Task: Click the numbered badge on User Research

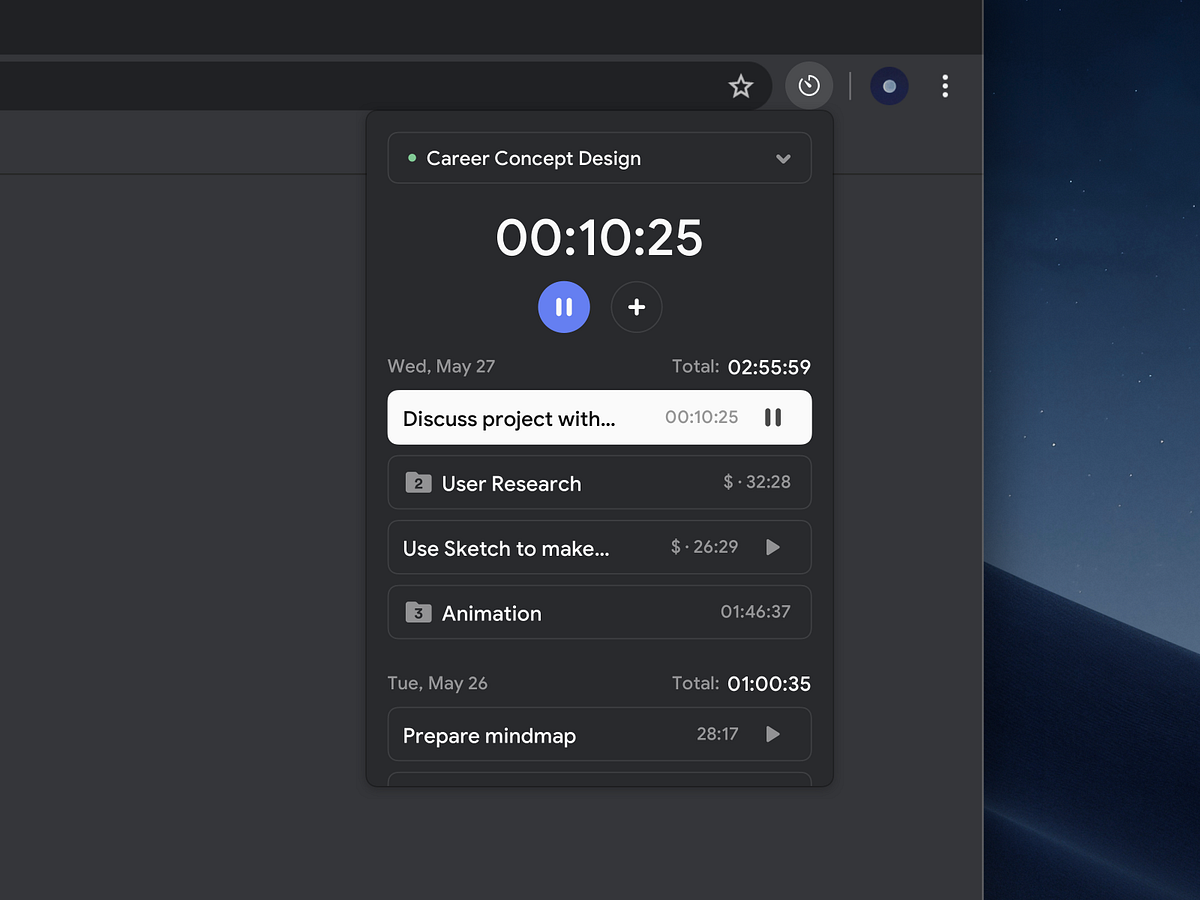Action: pyautogui.click(x=419, y=483)
